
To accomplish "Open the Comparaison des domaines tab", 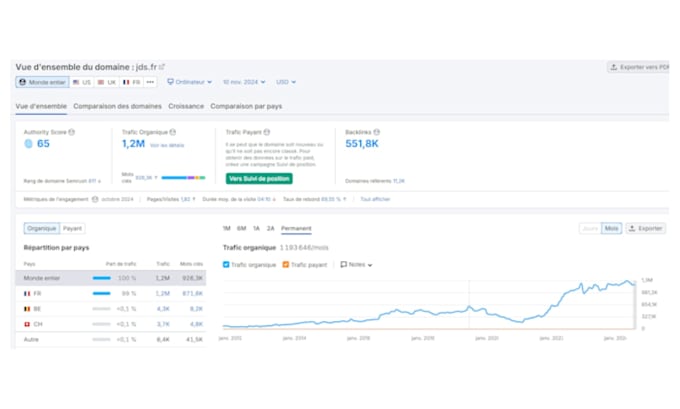I will [117, 106].
